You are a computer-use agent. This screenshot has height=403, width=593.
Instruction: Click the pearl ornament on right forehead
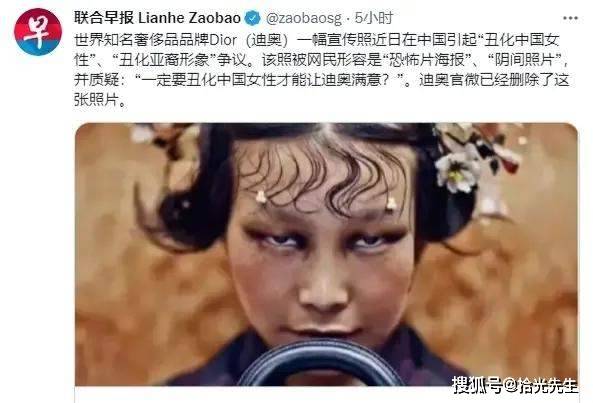(391, 204)
